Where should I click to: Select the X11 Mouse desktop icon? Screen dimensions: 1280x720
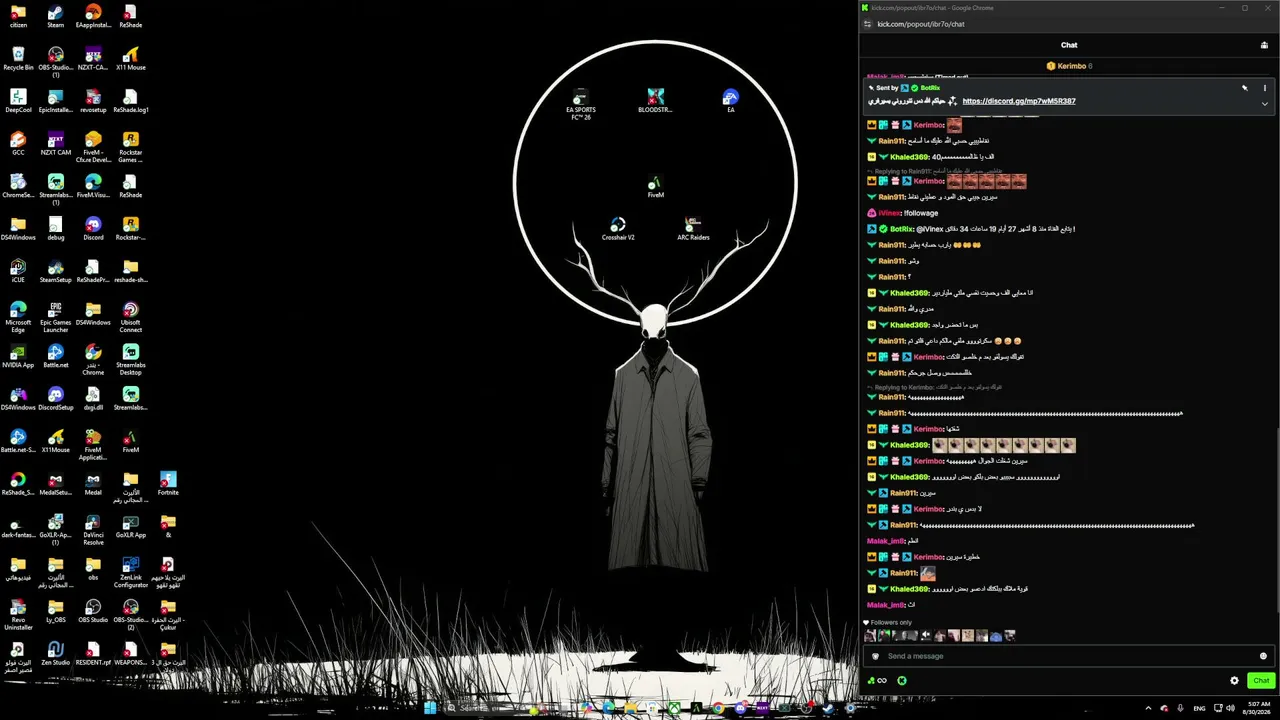pyautogui.click(x=130, y=59)
